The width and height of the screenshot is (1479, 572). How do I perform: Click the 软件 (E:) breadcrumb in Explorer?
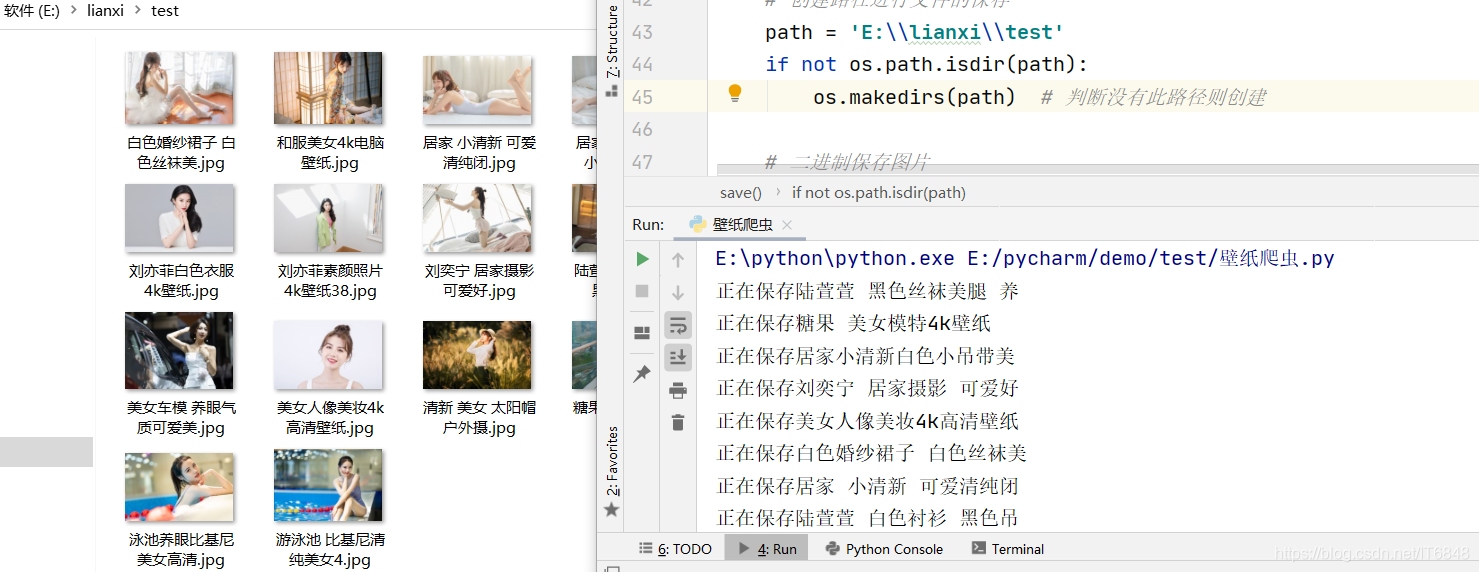coord(33,10)
